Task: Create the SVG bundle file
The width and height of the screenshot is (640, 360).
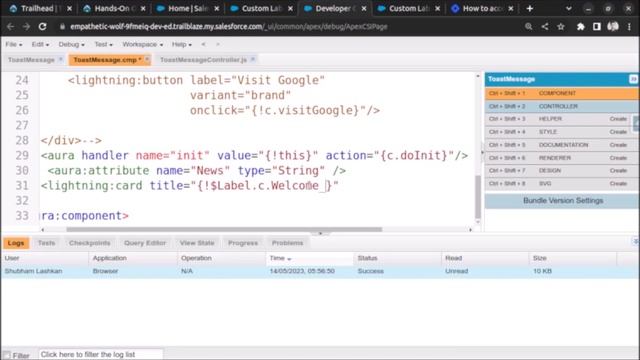Action: (618, 184)
